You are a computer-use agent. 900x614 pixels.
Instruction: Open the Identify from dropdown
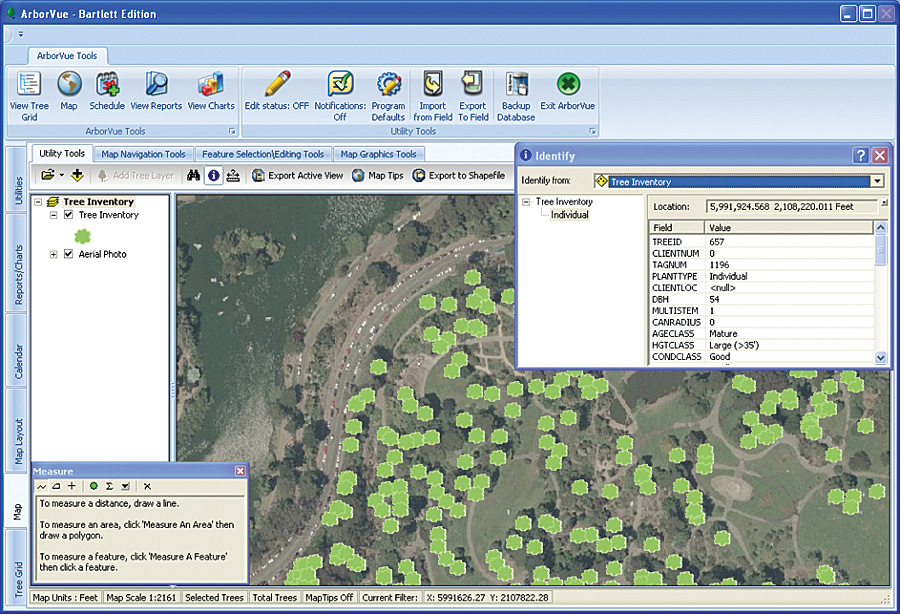point(877,181)
